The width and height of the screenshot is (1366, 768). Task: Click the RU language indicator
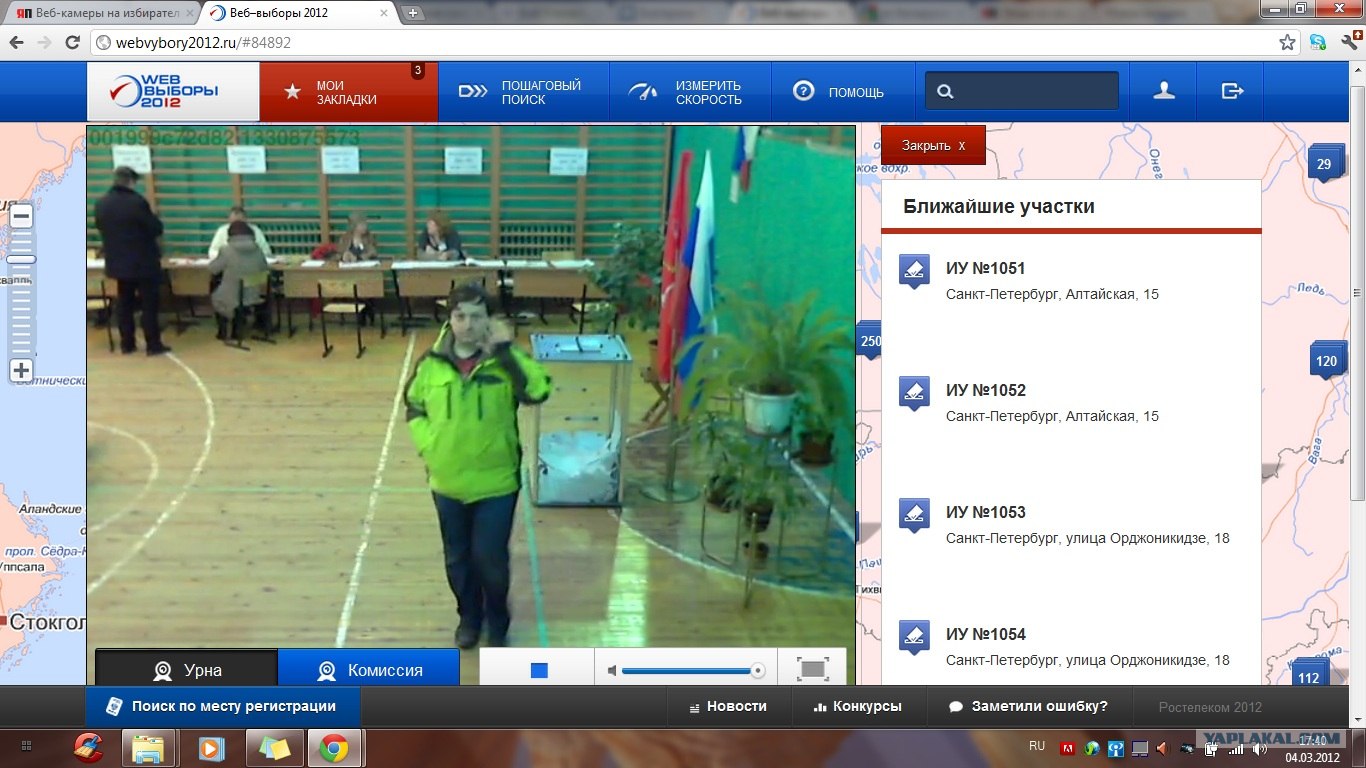tap(1037, 746)
